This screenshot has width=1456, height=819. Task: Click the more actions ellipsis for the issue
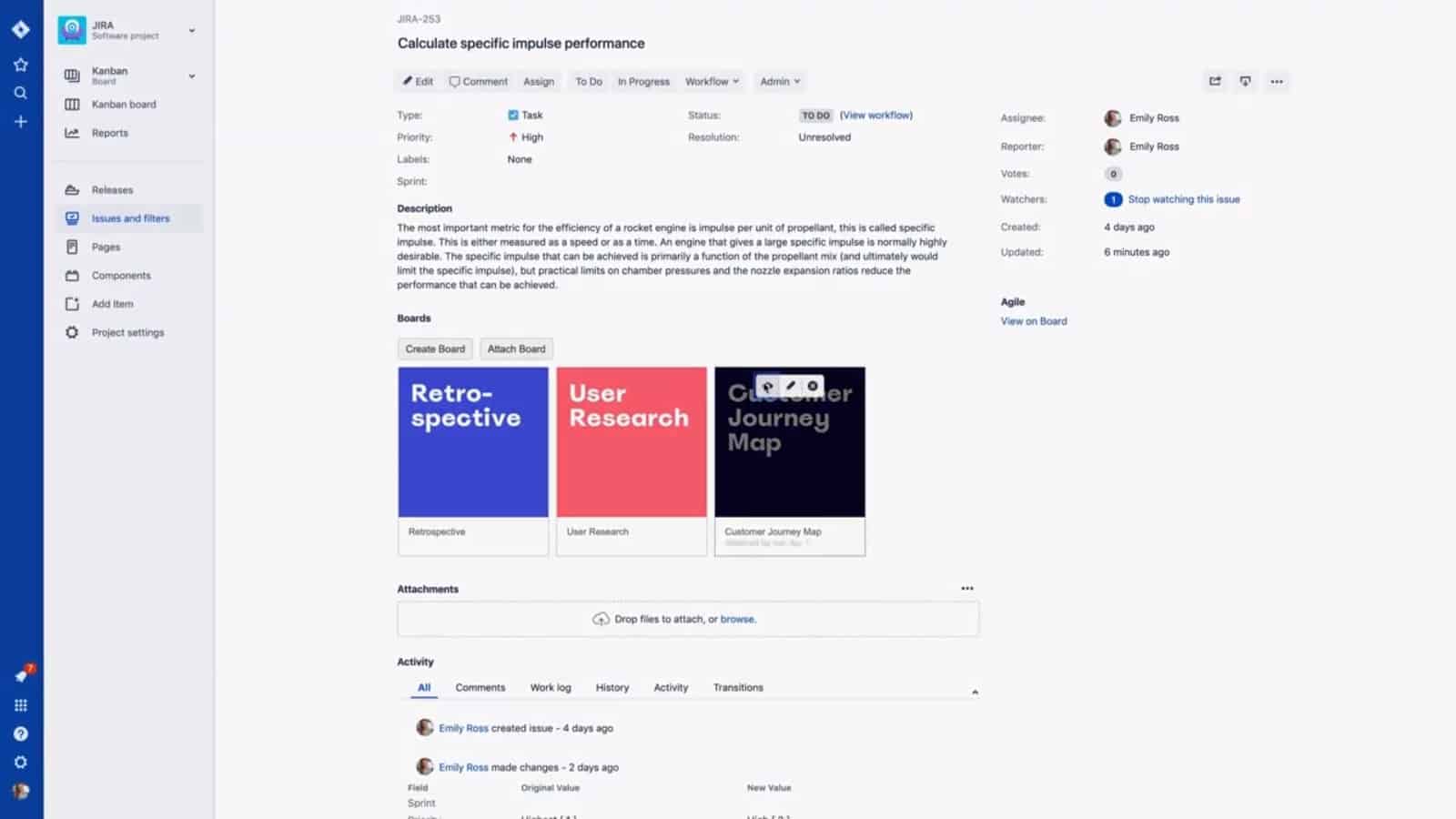[x=1276, y=81]
